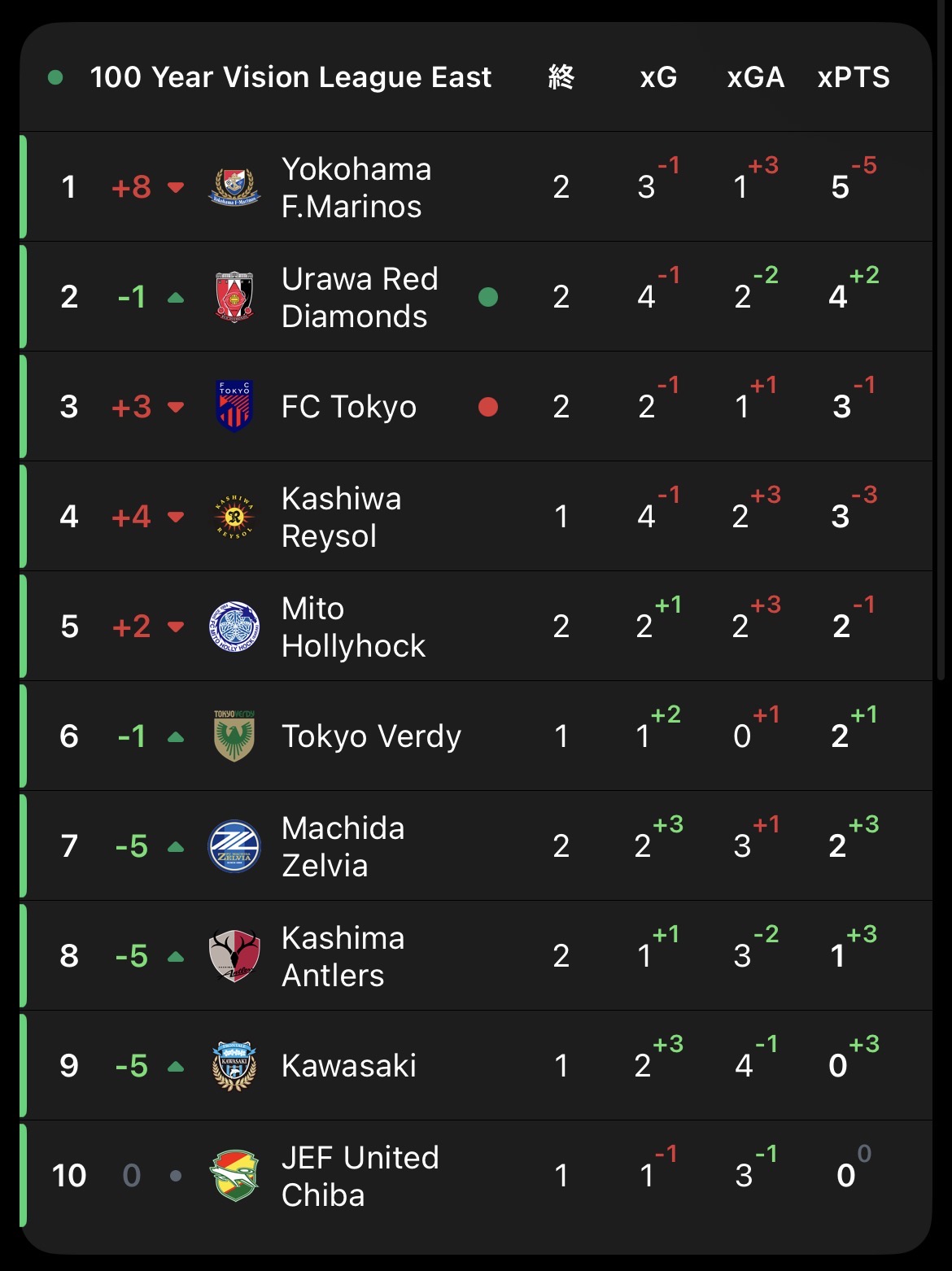Image resolution: width=952 pixels, height=1271 pixels.
Task: Tap the red down arrow for Yokohama
Action: coord(175,188)
